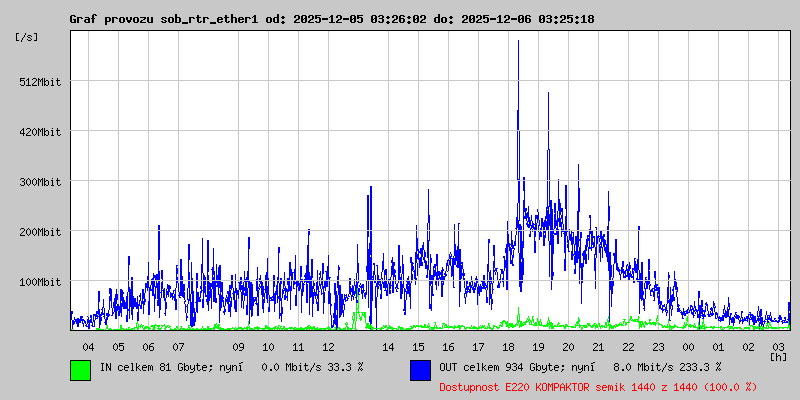800x400 pixels.
Task: Click the '14' hour axis label
Action: pos(388,347)
